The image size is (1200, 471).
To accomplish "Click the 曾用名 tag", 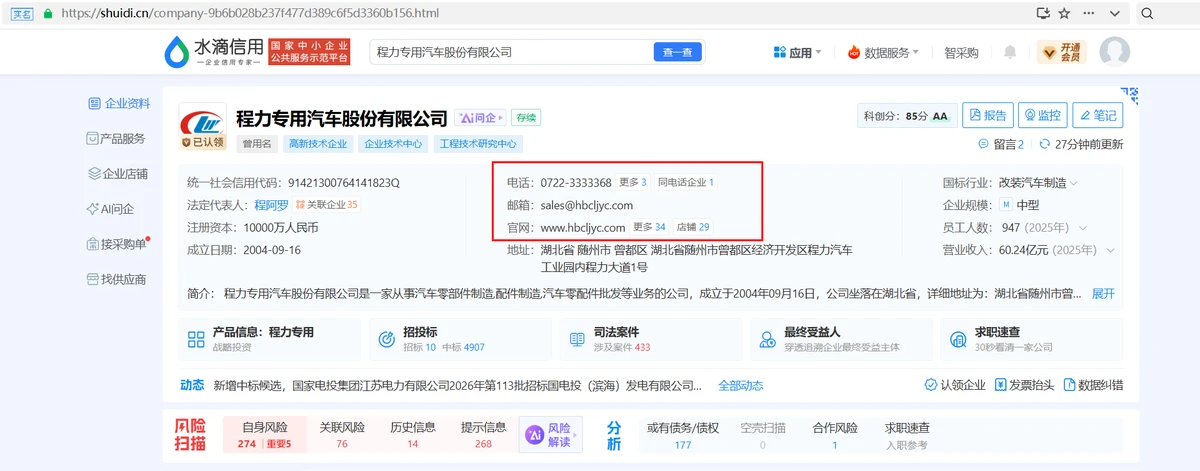I will pos(257,144).
